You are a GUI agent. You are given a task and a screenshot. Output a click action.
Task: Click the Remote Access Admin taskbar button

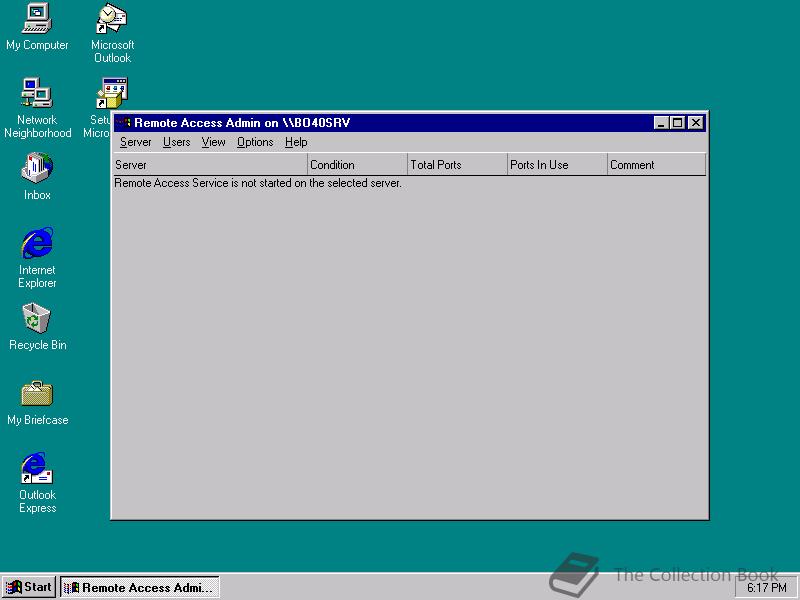coord(140,587)
